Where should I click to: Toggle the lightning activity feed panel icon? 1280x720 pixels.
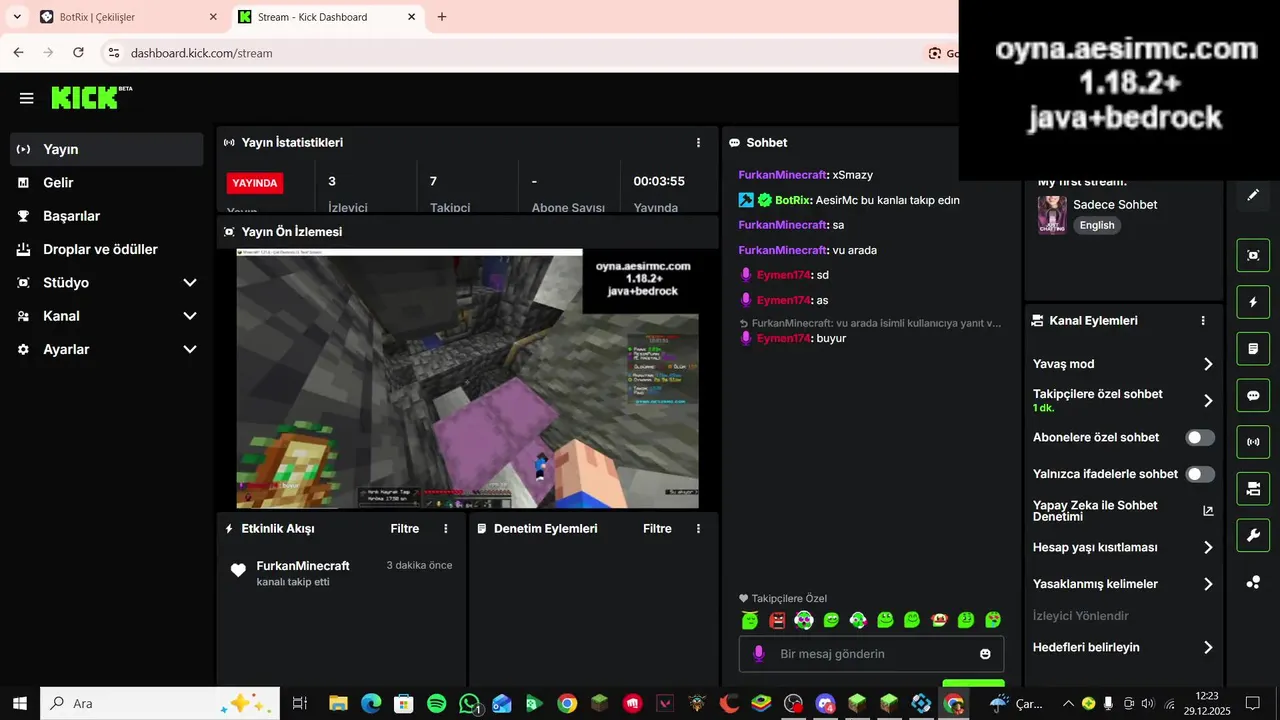[1253, 302]
